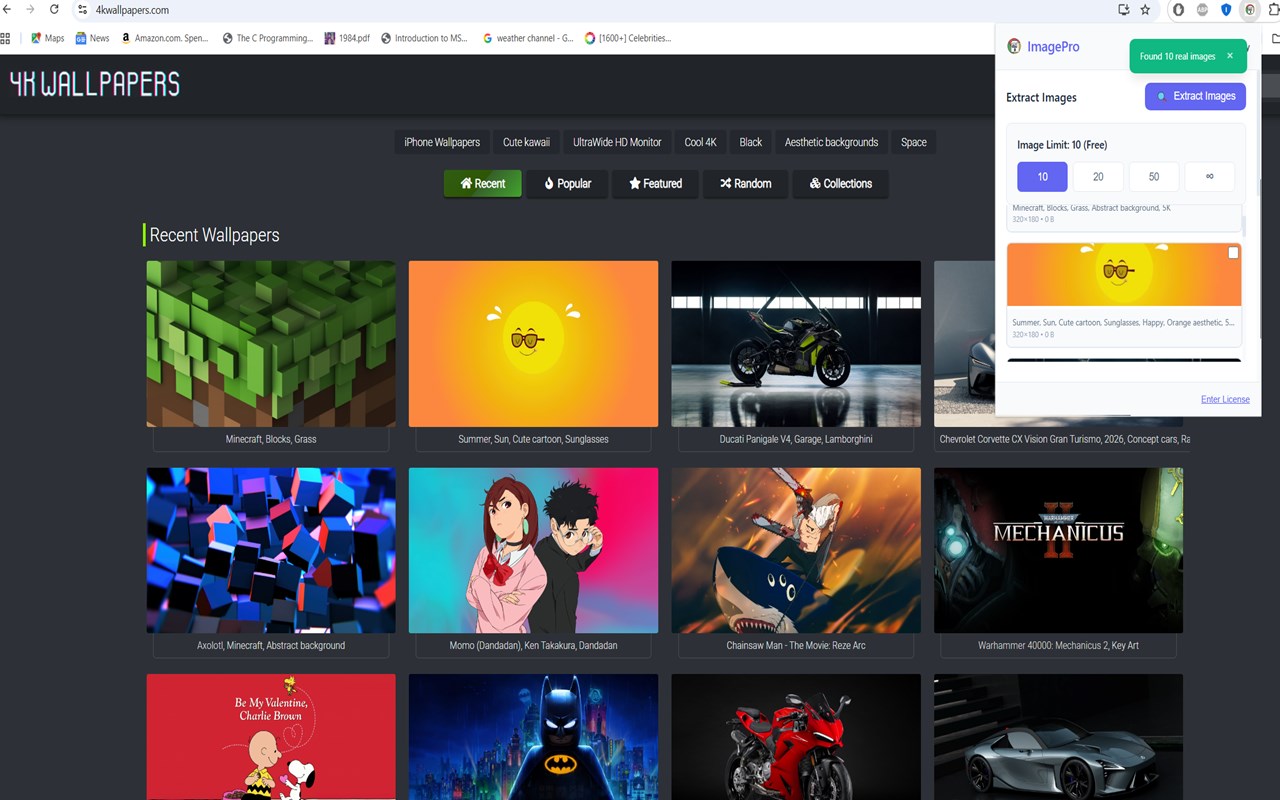This screenshot has width=1280, height=800.
Task: Select the Summer Sun image checkbox
Action: tap(1233, 253)
